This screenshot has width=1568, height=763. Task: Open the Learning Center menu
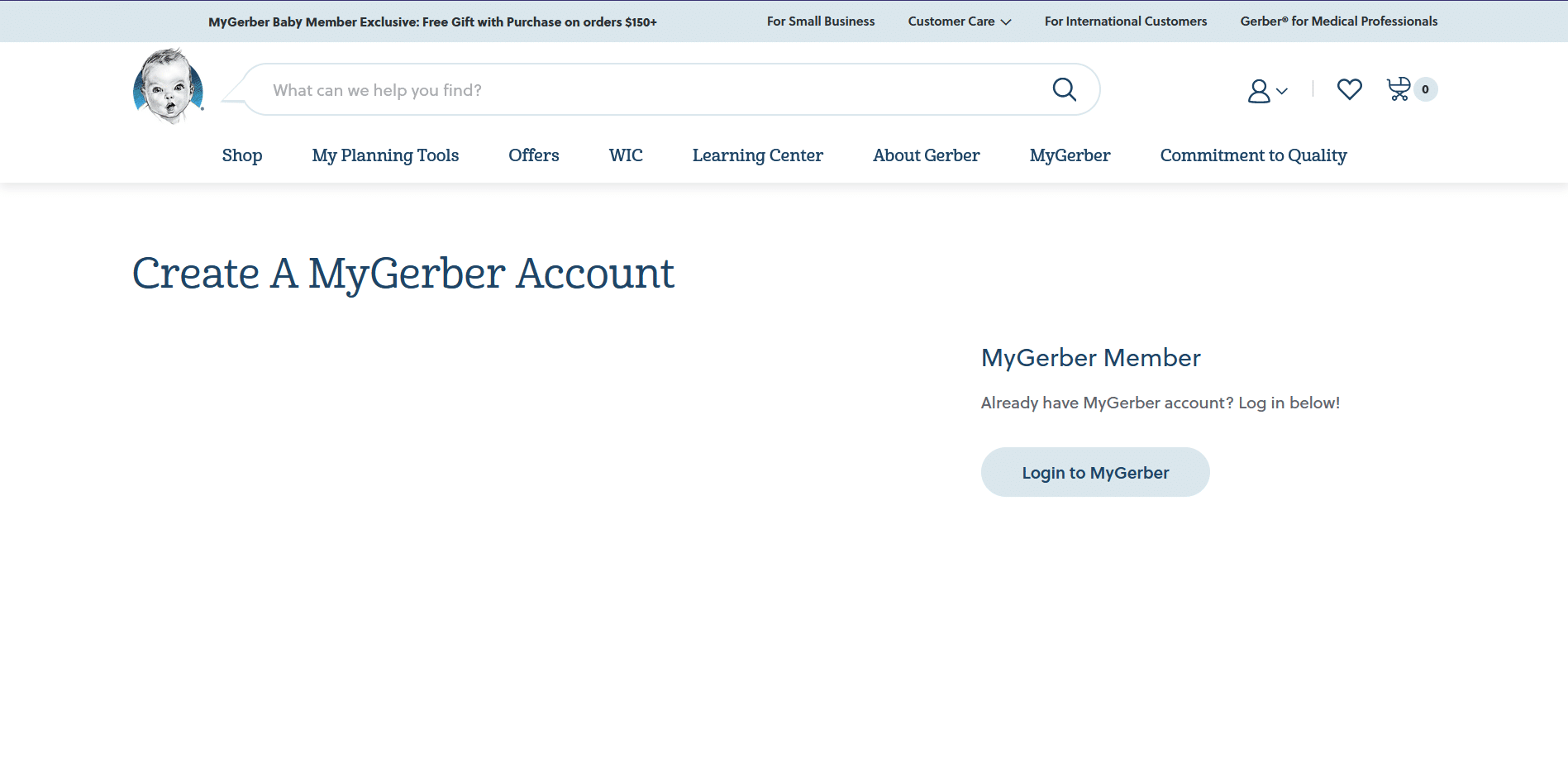(x=758, y=155)
